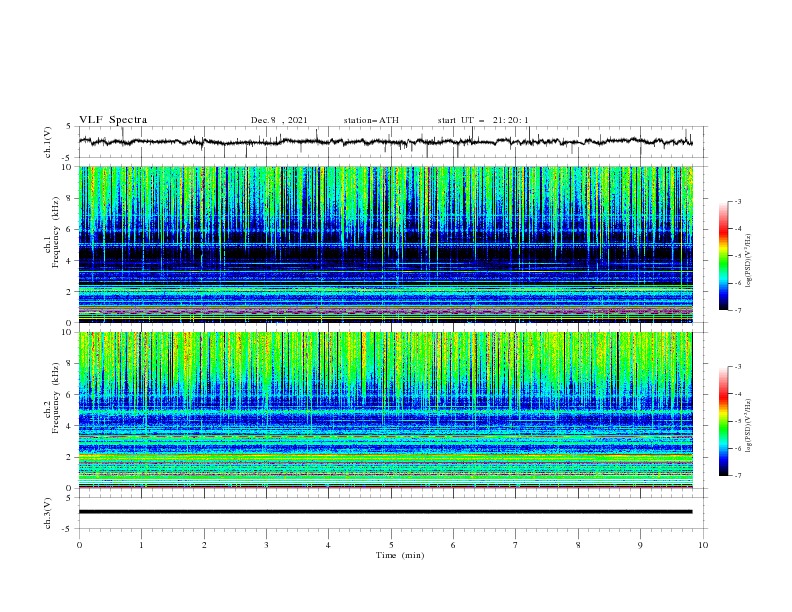This screenshot has height=612, width=792.
Task: Click the ch.1 Frequency (kHz) axis label
Action: pyautogui.click(x=52, y=231)
